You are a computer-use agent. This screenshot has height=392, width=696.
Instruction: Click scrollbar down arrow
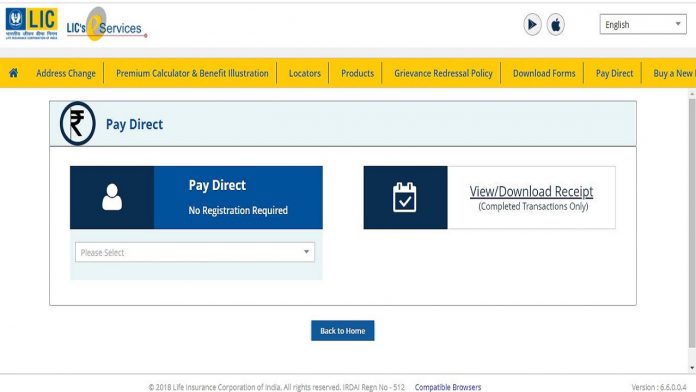[x=692, y=368]
